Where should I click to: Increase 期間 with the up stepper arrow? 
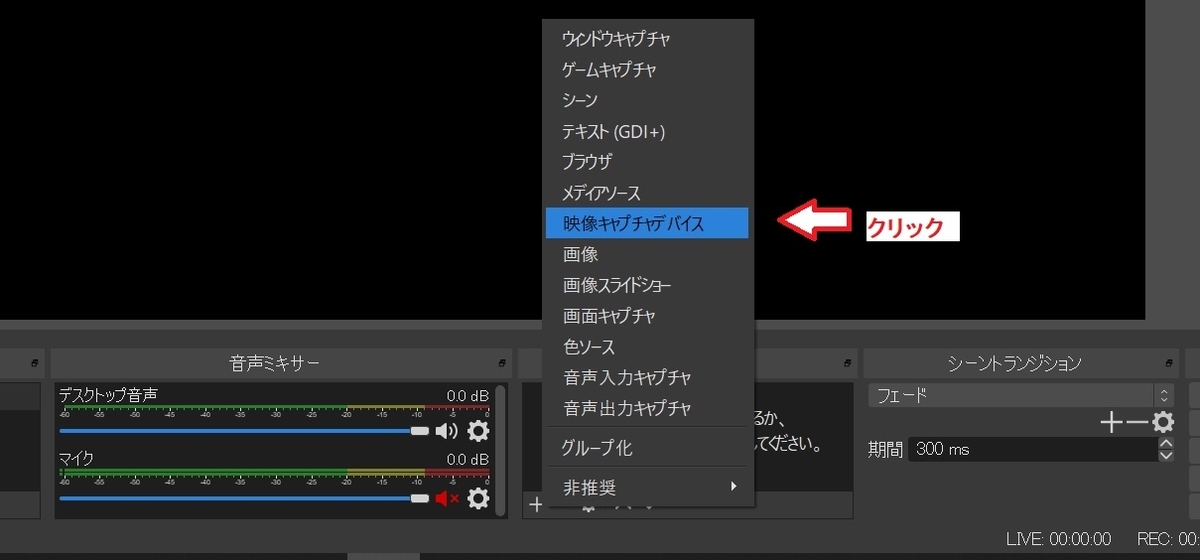click(x=1166, y=444)
